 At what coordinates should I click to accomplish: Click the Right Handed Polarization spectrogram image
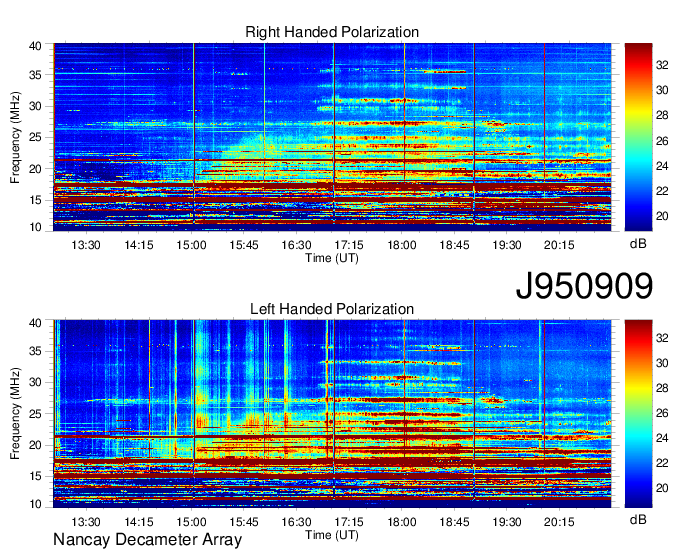332,137
